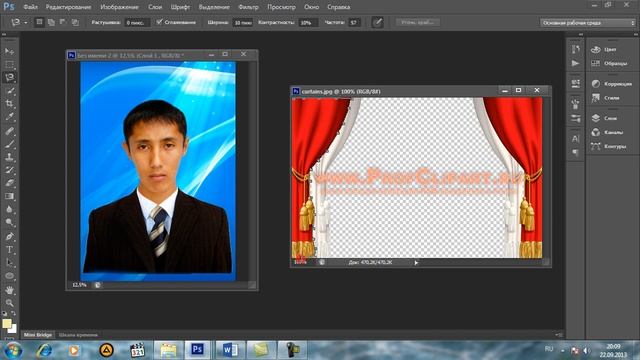The width and height of the screenshot is (640, 360).
Task: Select the Blur tool
Action: coord(9,209)
